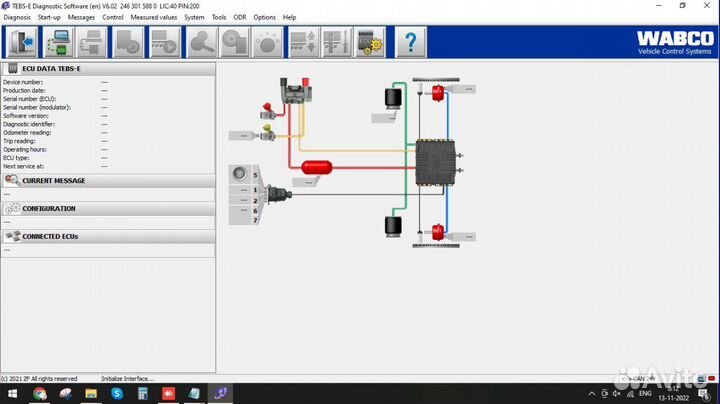
Task: Open the ECU settings gears icon
Action: (370, 42)
